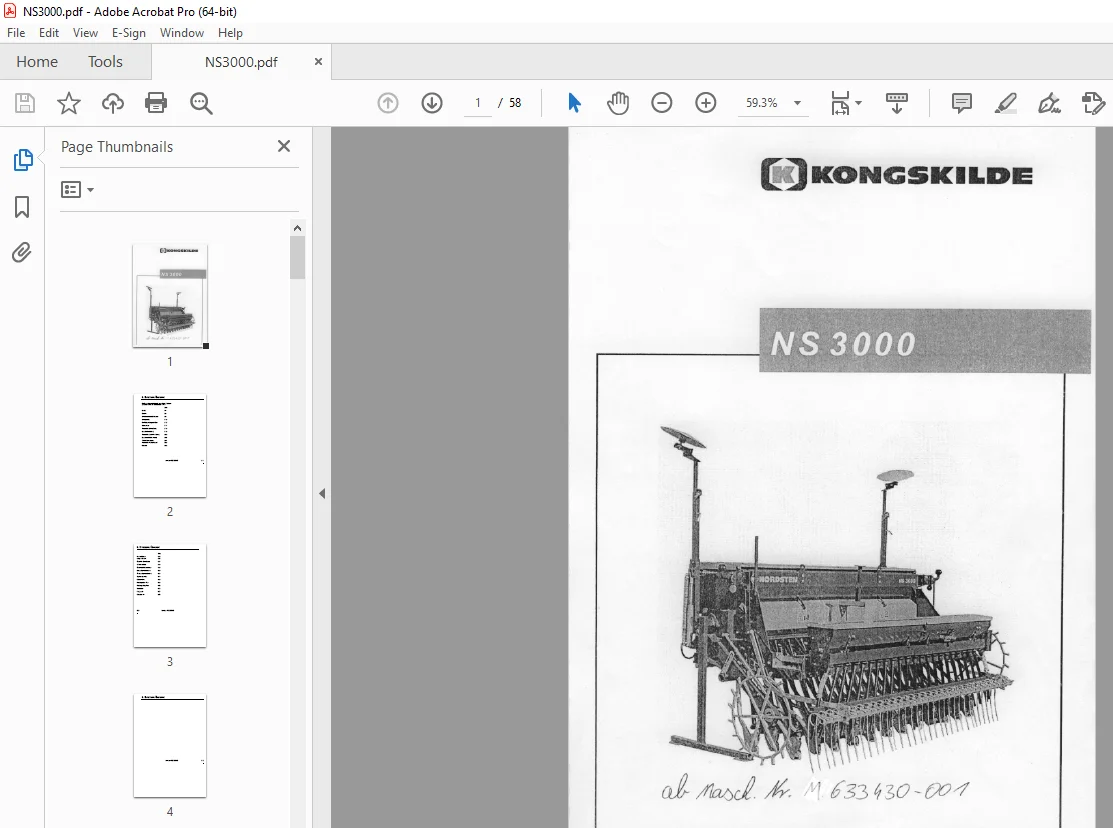Add a comment with note icon
The width and height of the screenshot is (1113, 828).
click(x=962, y=103)
